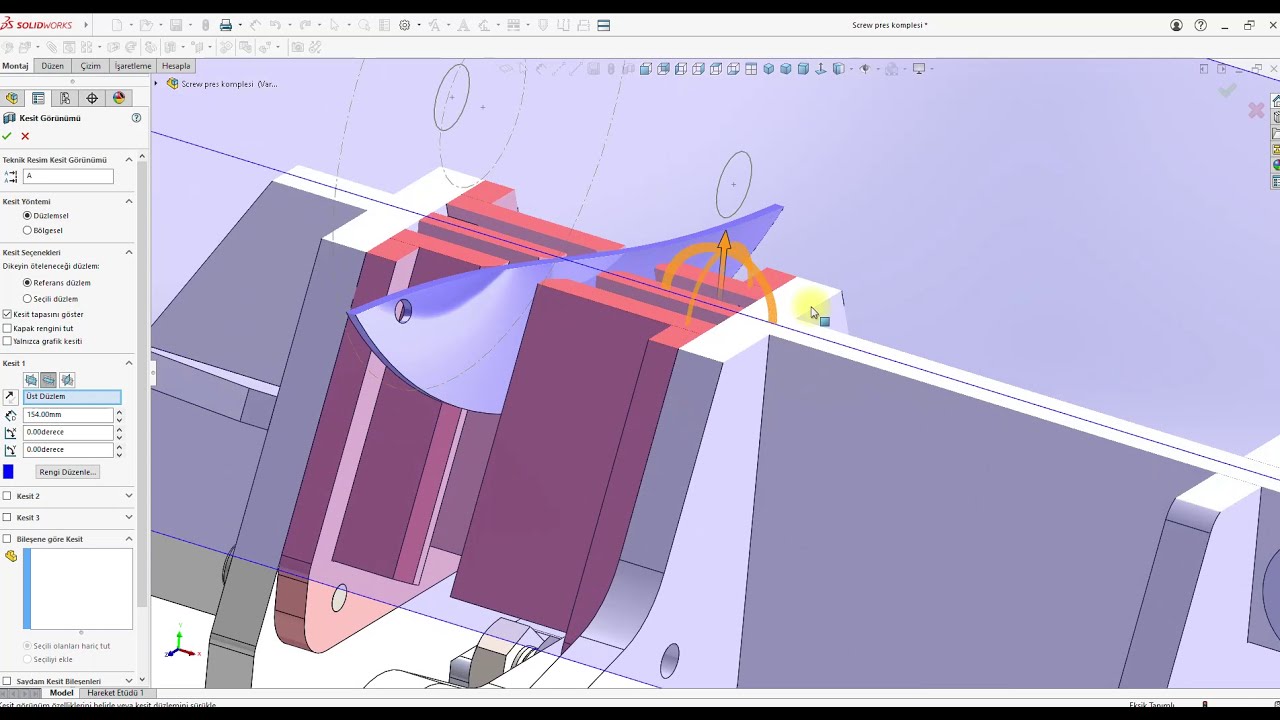Click the Print icon in top toolbar

tap(226, 25)
